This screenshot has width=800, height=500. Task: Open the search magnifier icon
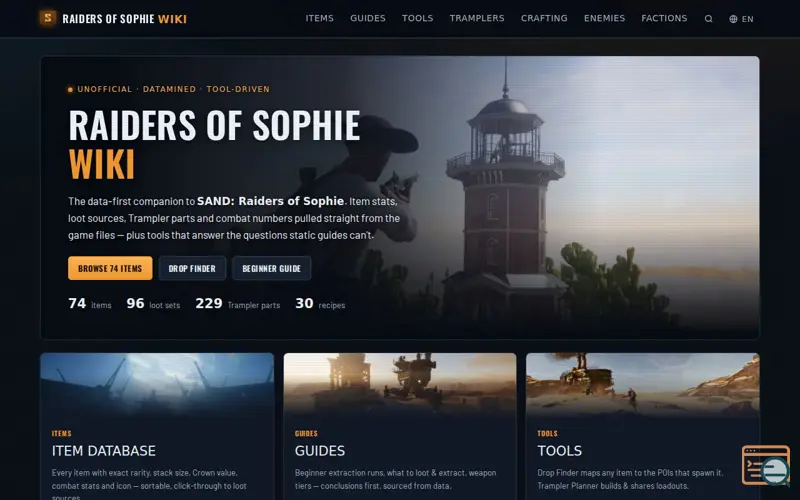click(x=708, y=19)
